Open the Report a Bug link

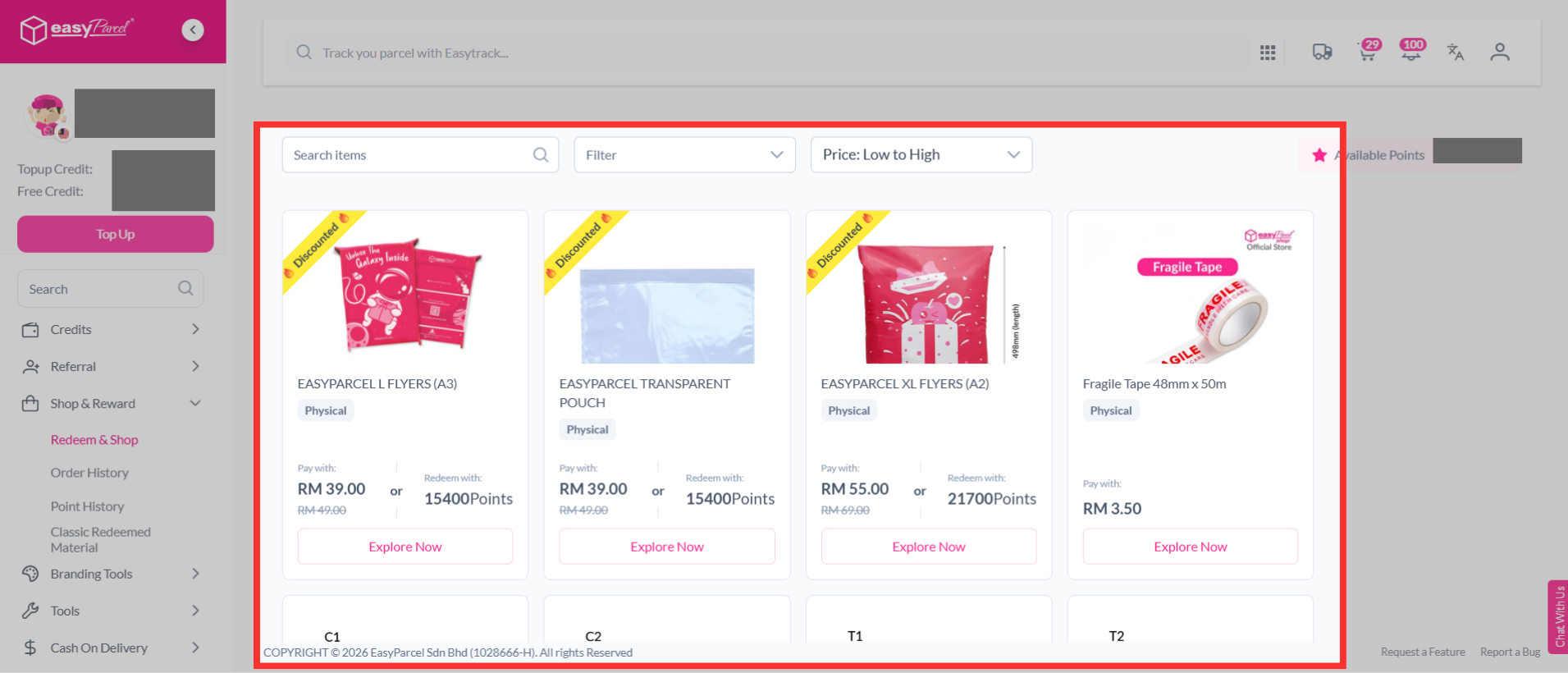(1511, 652)
